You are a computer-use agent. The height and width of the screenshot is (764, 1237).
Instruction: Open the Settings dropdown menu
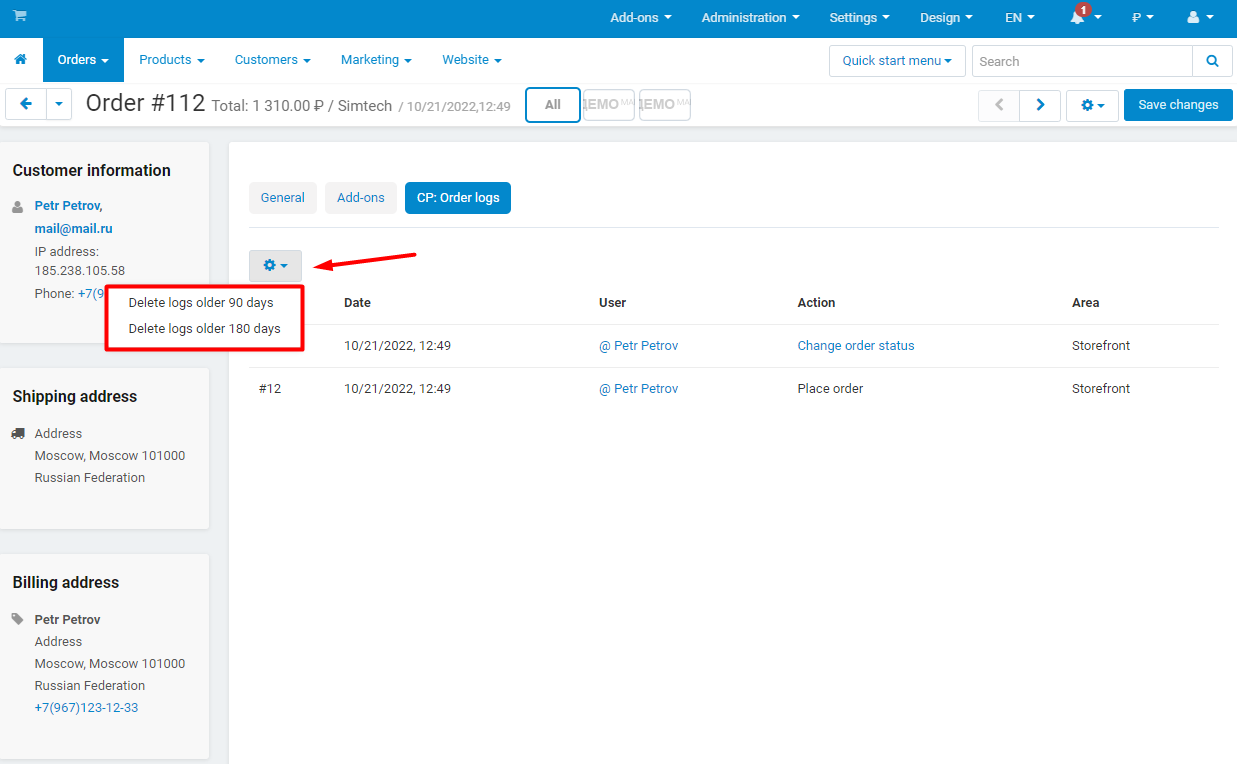point(859,17)
